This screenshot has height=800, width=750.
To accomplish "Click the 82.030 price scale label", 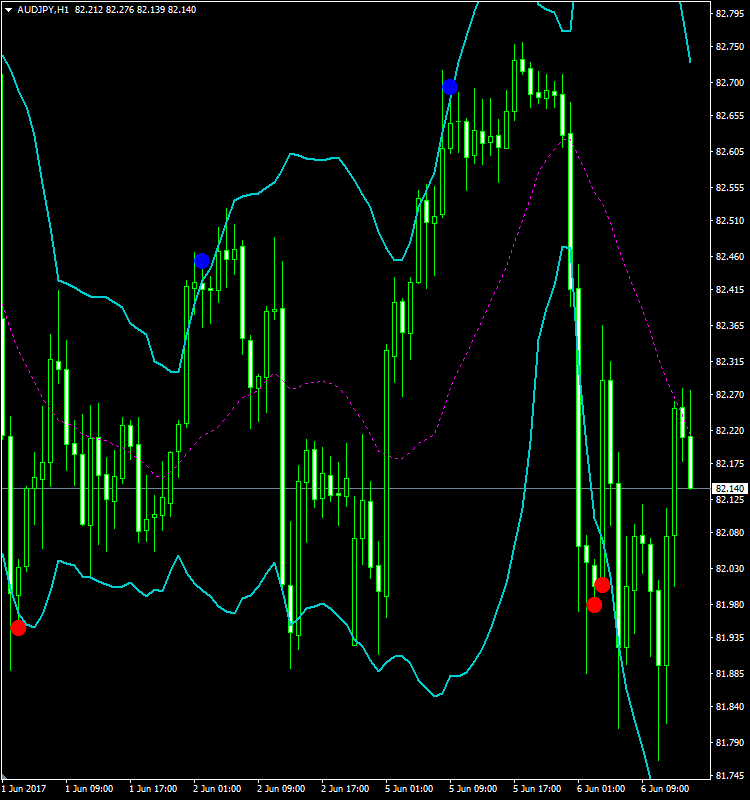I will [x=730, y=569].
